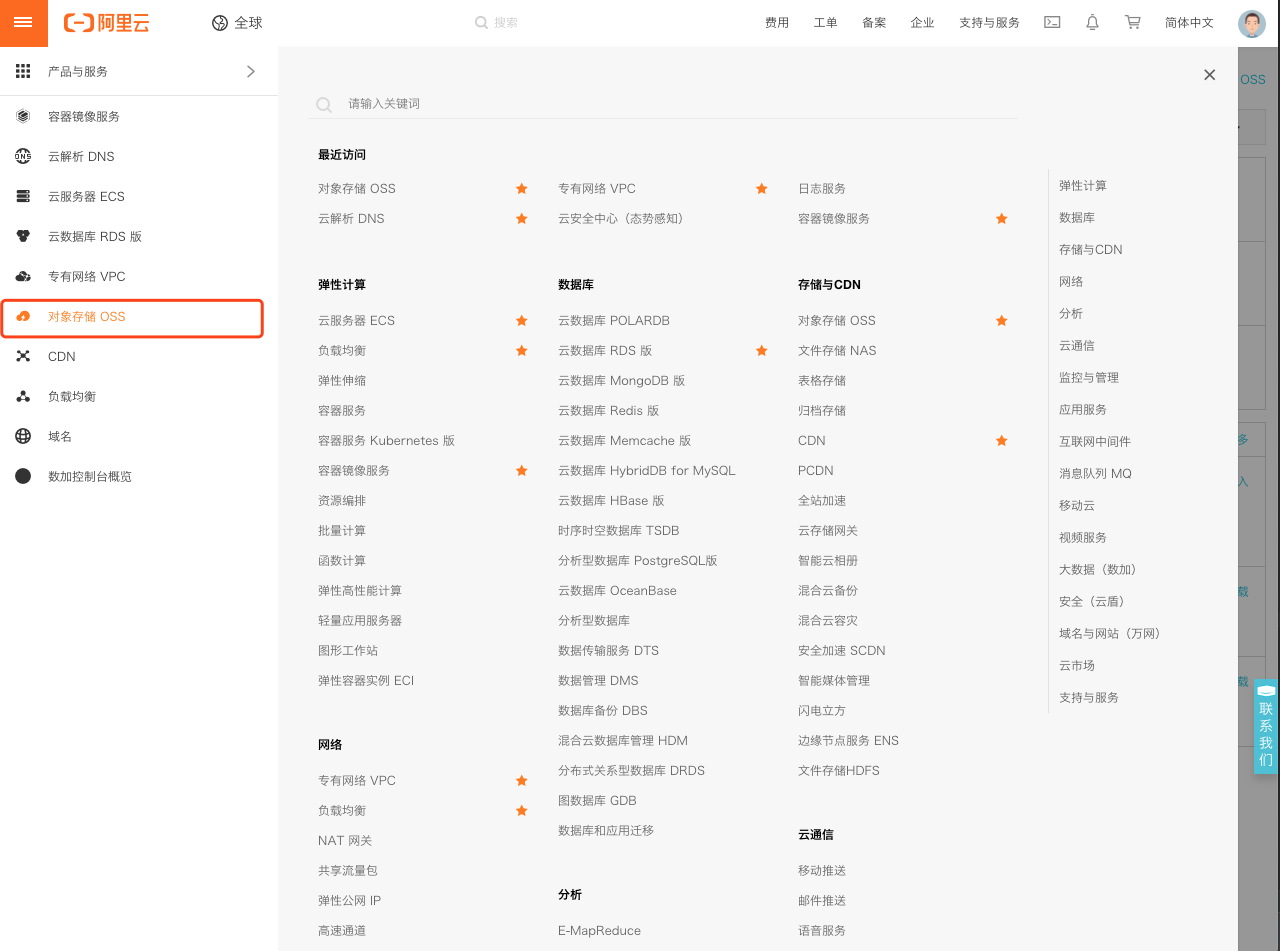The width and height of the screenshot is (1280, 951).
Task: Toggle the favorite star next to 负载均衡
Action: click(521, 350)
